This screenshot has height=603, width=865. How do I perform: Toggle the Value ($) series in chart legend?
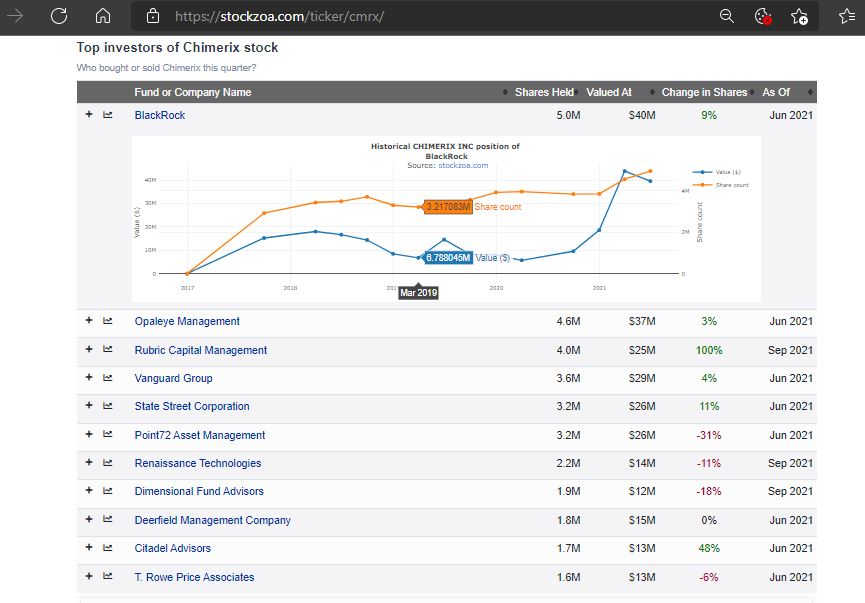(717, 172)
